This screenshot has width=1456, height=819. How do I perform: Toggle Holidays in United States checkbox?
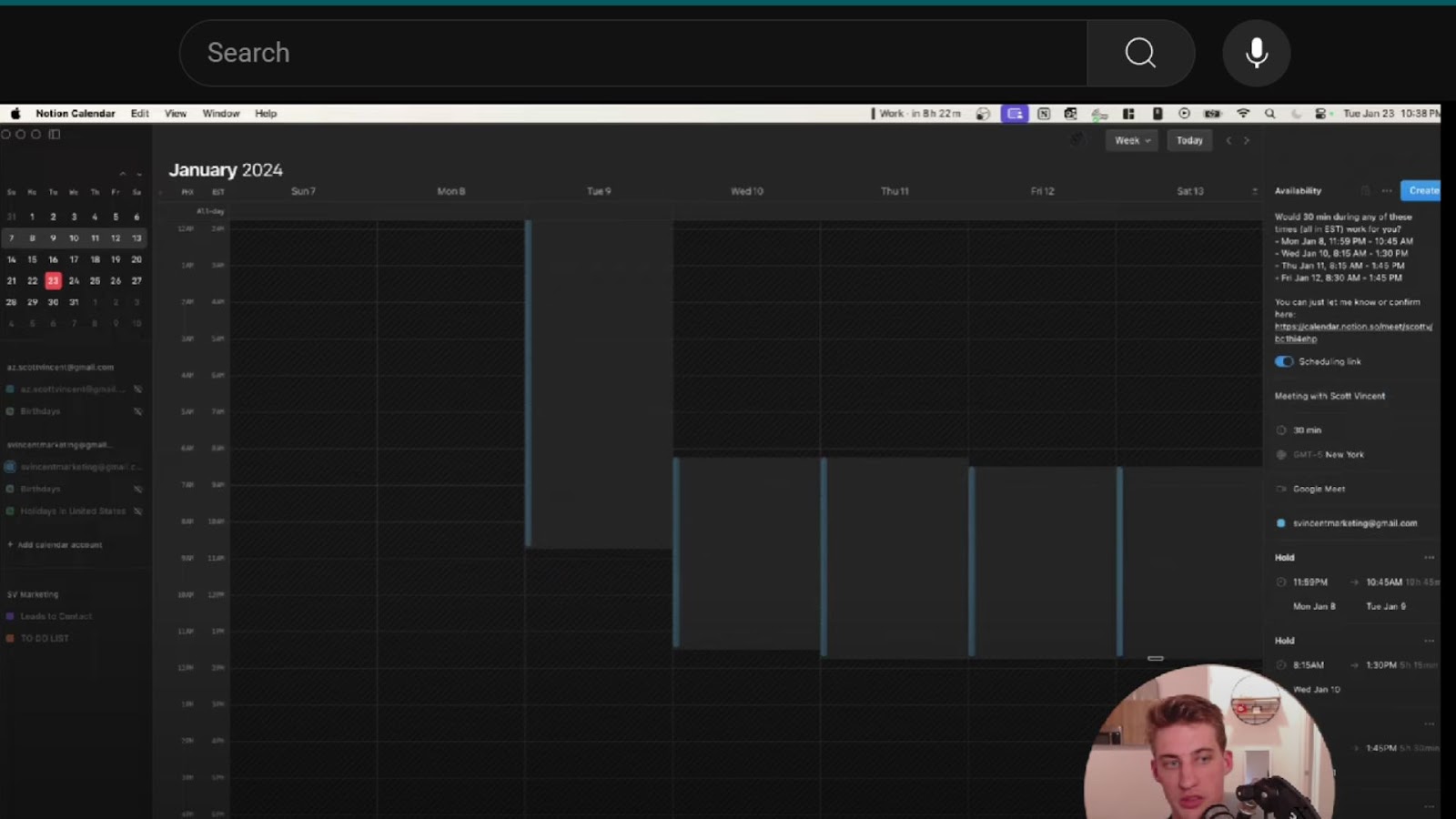10,511
